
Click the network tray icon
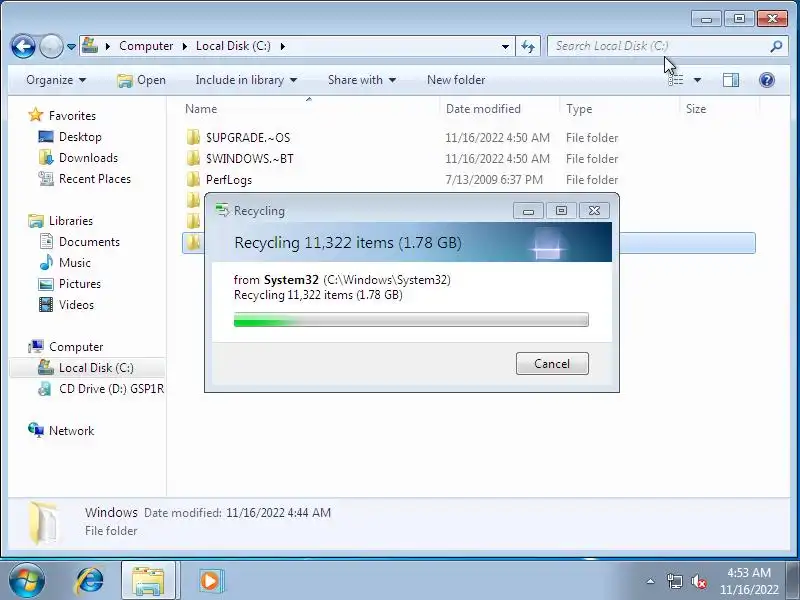point(674,581)
